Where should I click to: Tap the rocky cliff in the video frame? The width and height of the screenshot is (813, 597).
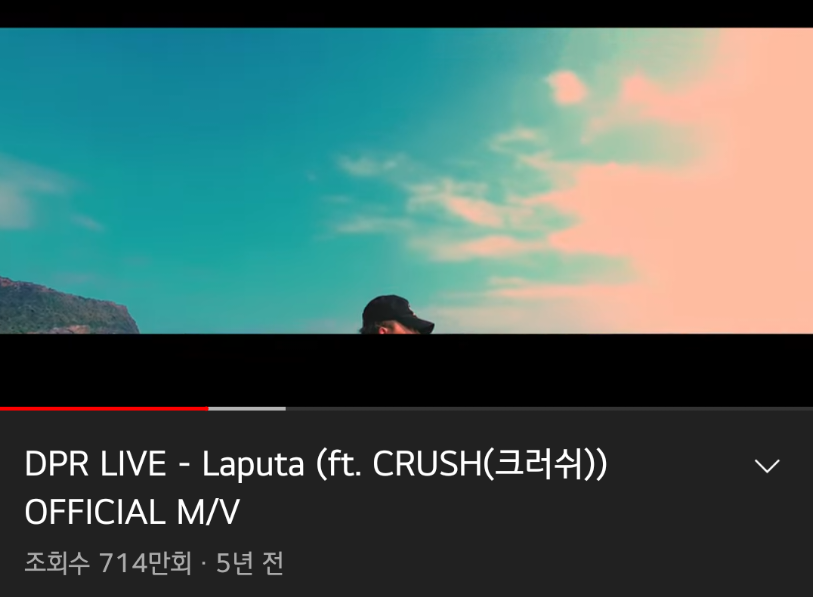coord(65,307)
